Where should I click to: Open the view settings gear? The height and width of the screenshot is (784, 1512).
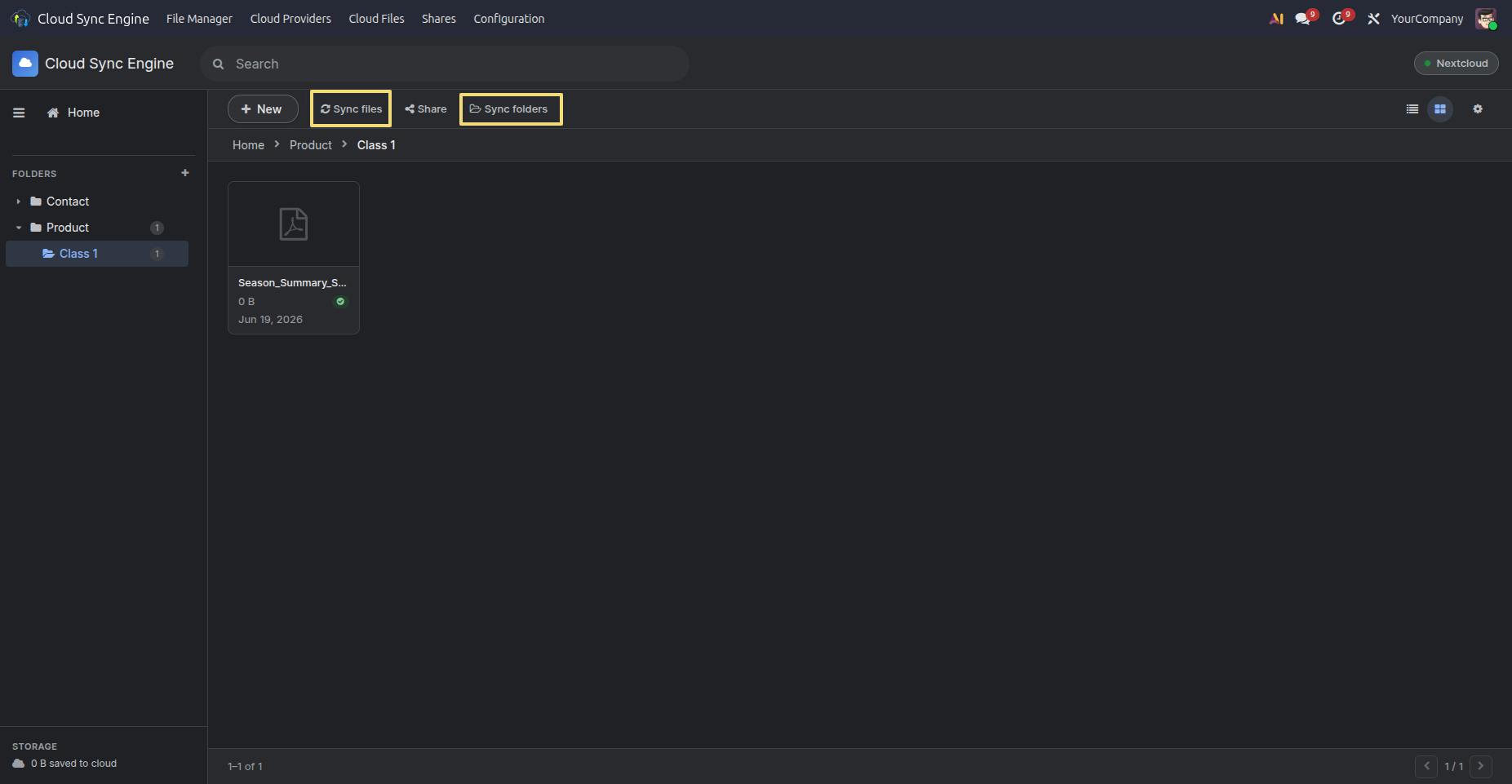1478,109
